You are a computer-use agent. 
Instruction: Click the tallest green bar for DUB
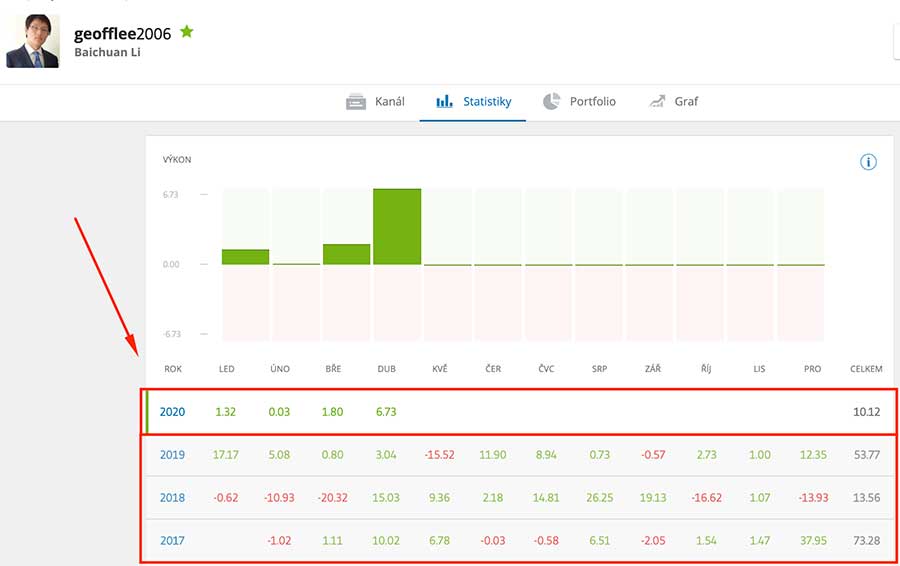397,227
